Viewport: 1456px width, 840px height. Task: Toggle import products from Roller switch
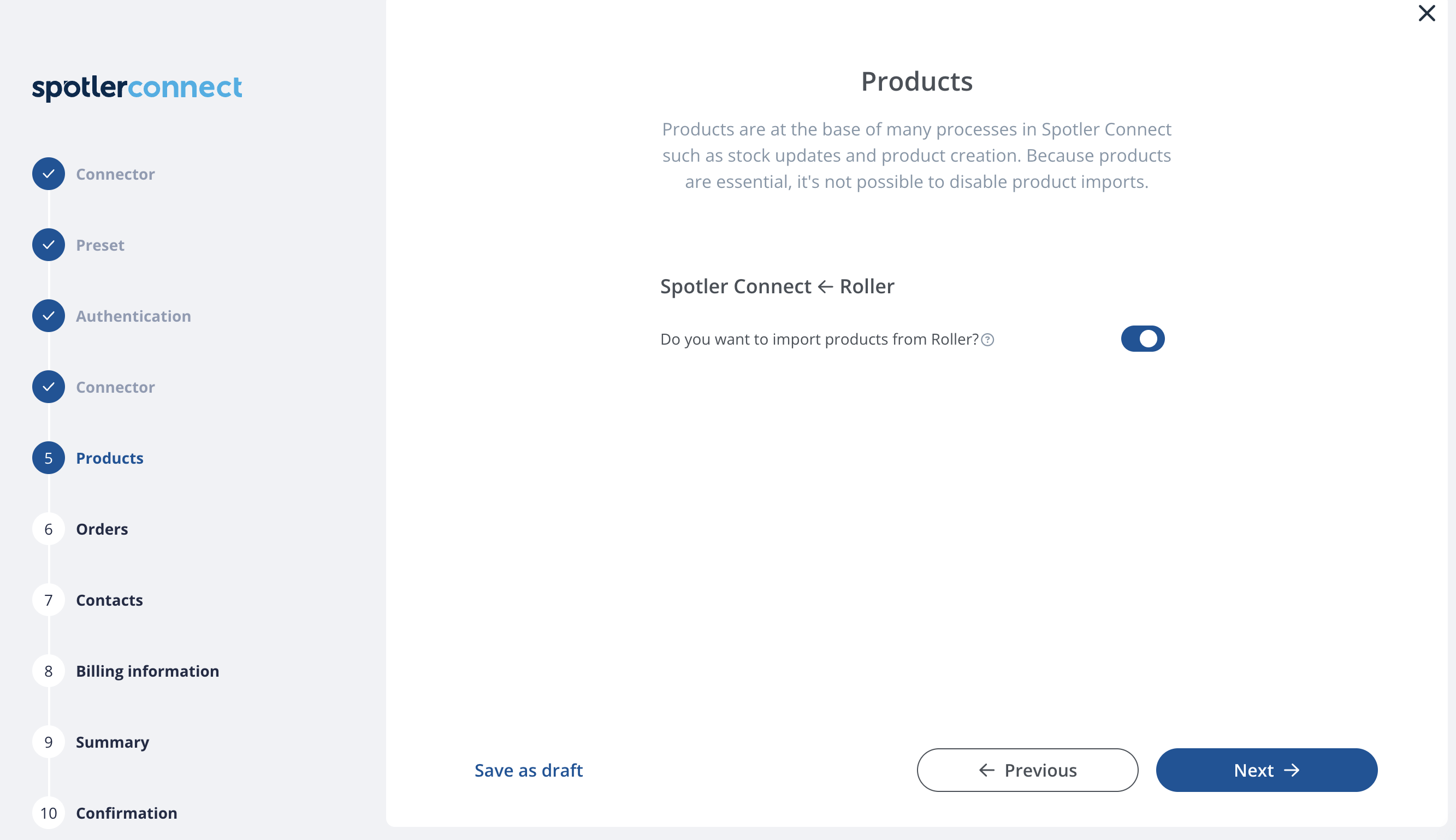point(1142,339)
